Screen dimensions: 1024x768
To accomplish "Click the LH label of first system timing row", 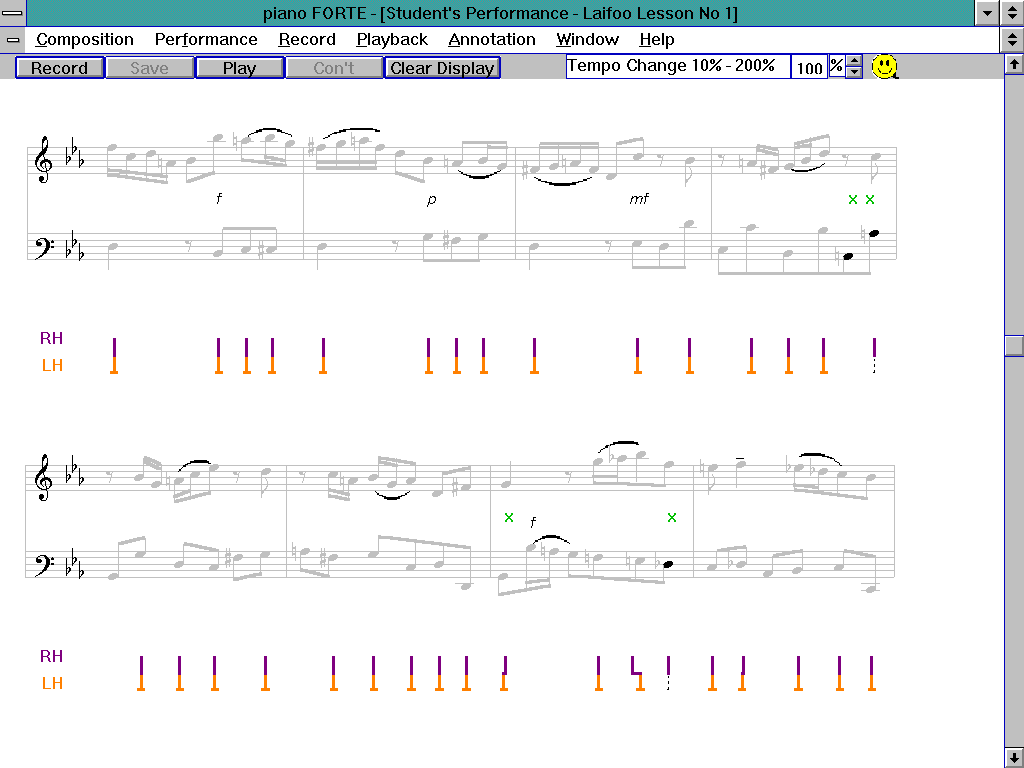I will (52, 365).
